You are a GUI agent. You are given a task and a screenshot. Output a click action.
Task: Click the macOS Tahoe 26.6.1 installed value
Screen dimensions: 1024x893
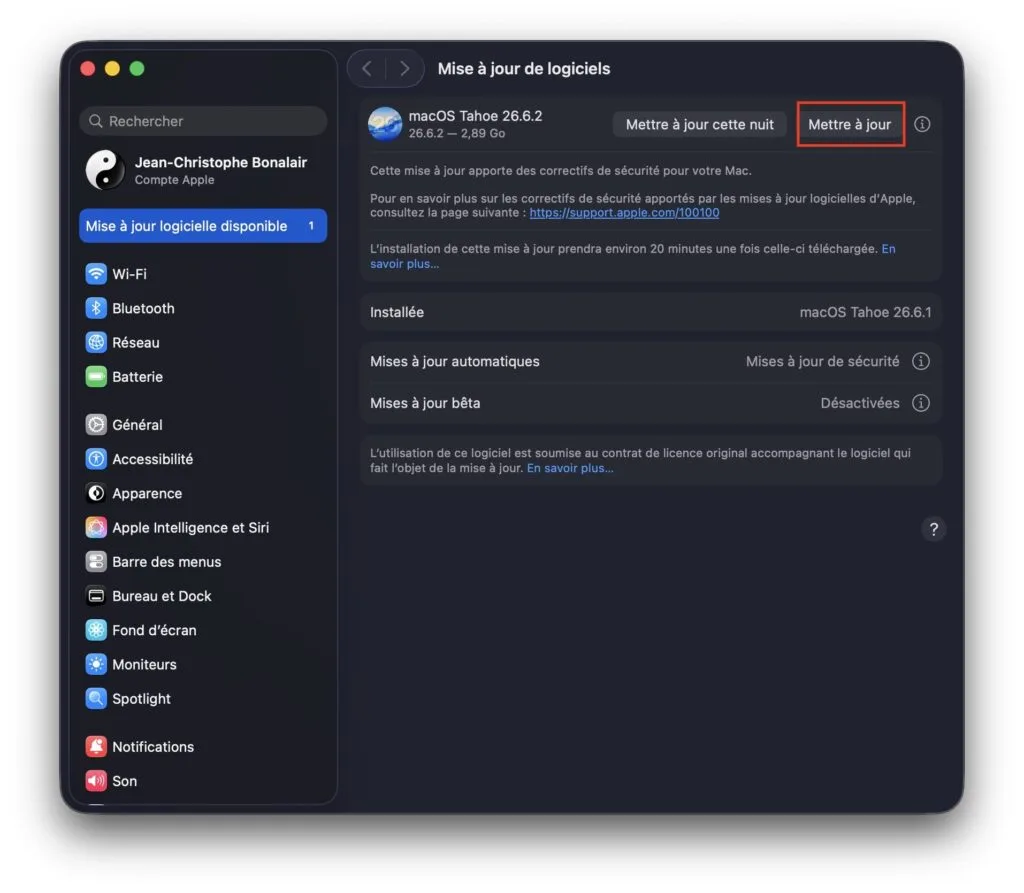(865, 312)
